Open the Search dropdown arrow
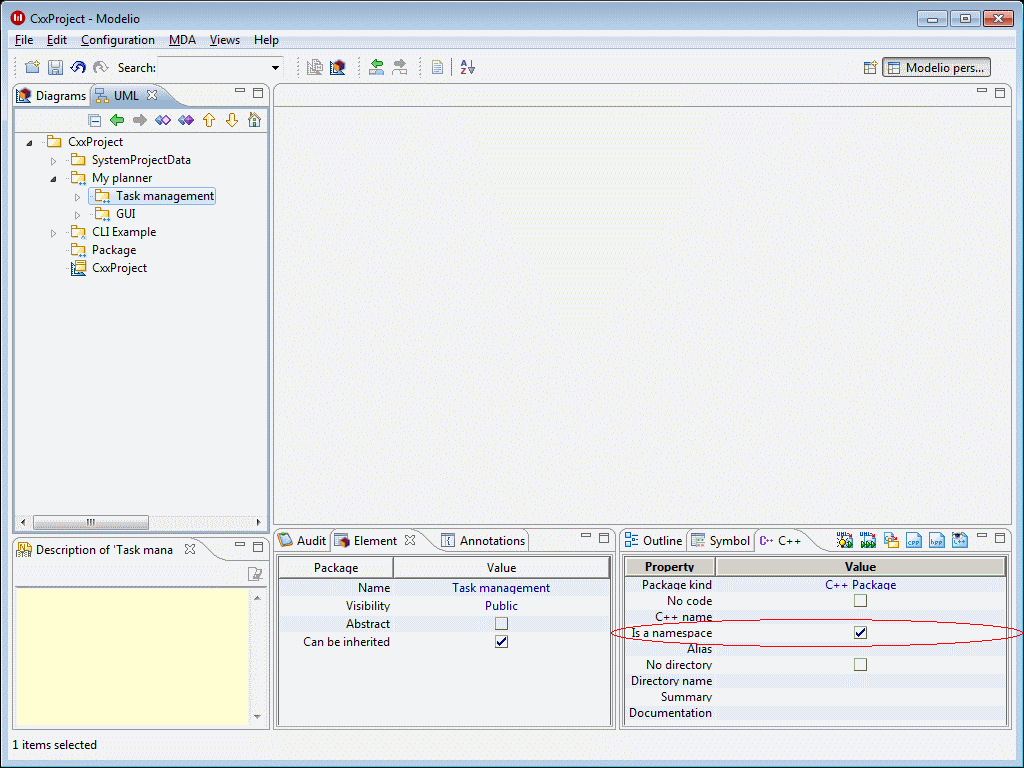This screenshot has width=1024, height=768. [276, 67]
